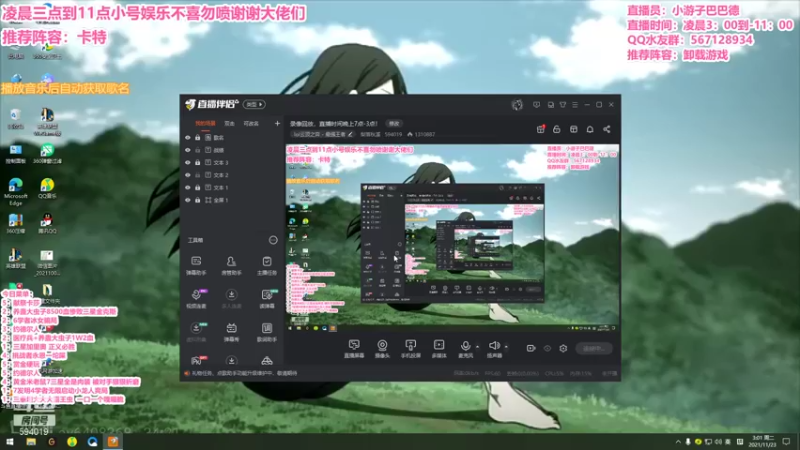Screen dimensions: 800x450
Task: Add 多媒体 multimedia source
Action: (439, 349)
